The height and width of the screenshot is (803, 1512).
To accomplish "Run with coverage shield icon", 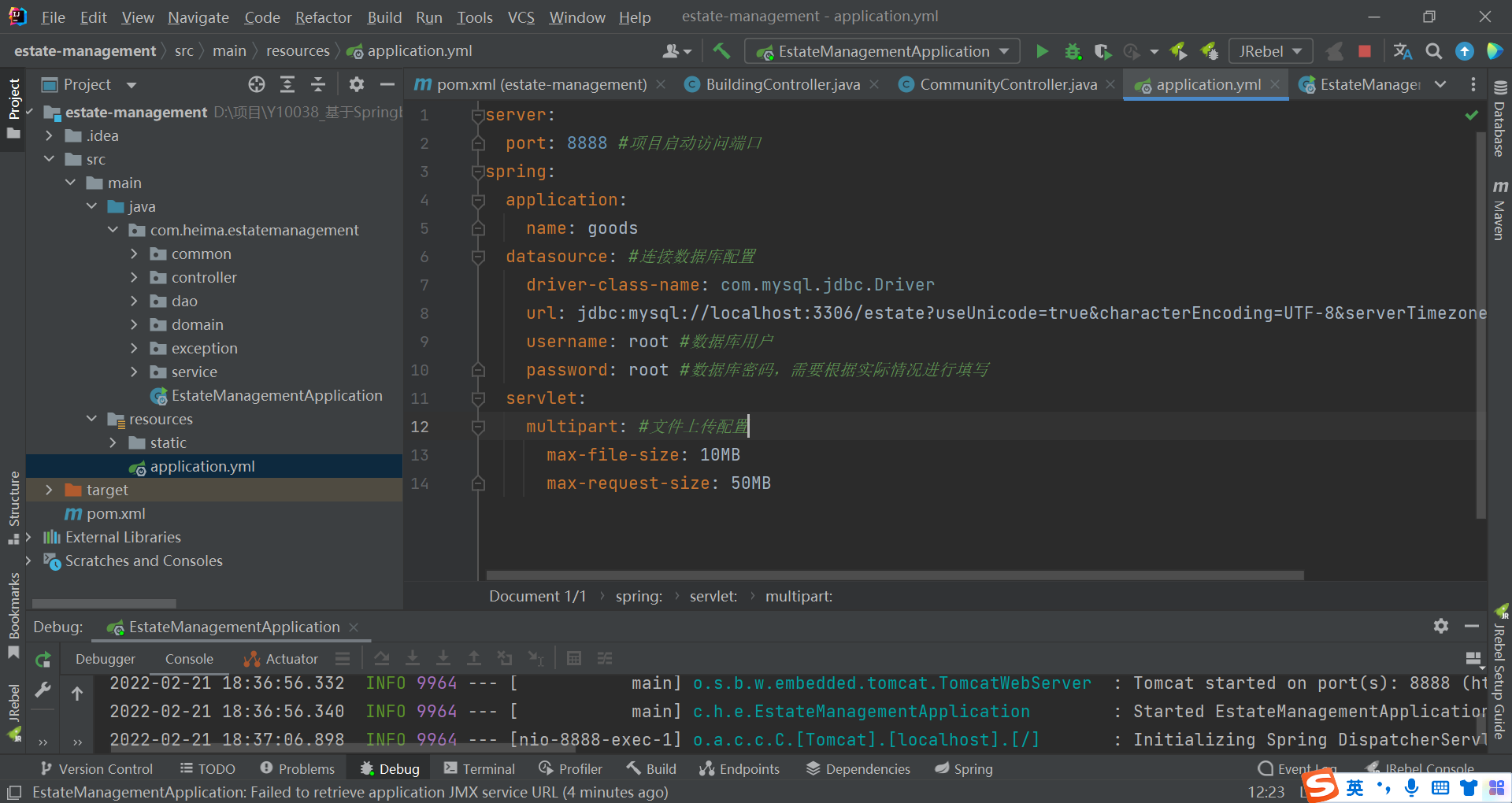I will 1102,51.
